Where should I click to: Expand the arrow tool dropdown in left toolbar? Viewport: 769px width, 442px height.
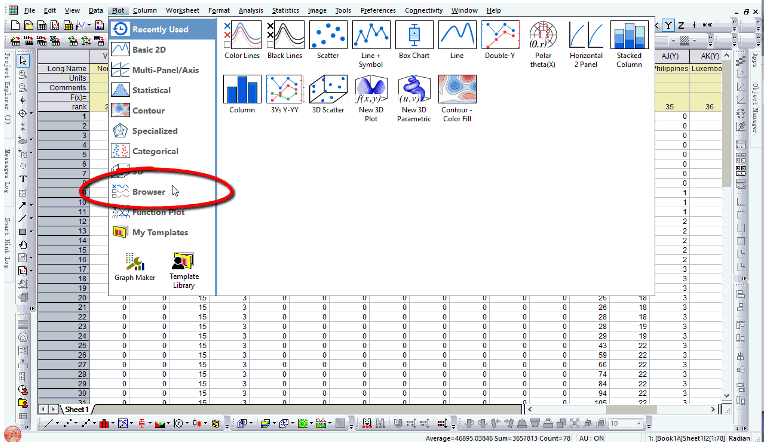click(x=31, y=206)
